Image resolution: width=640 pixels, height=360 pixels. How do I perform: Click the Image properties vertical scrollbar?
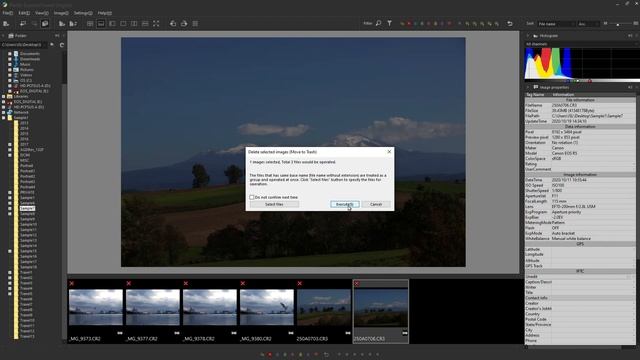[x=637, y=220]
